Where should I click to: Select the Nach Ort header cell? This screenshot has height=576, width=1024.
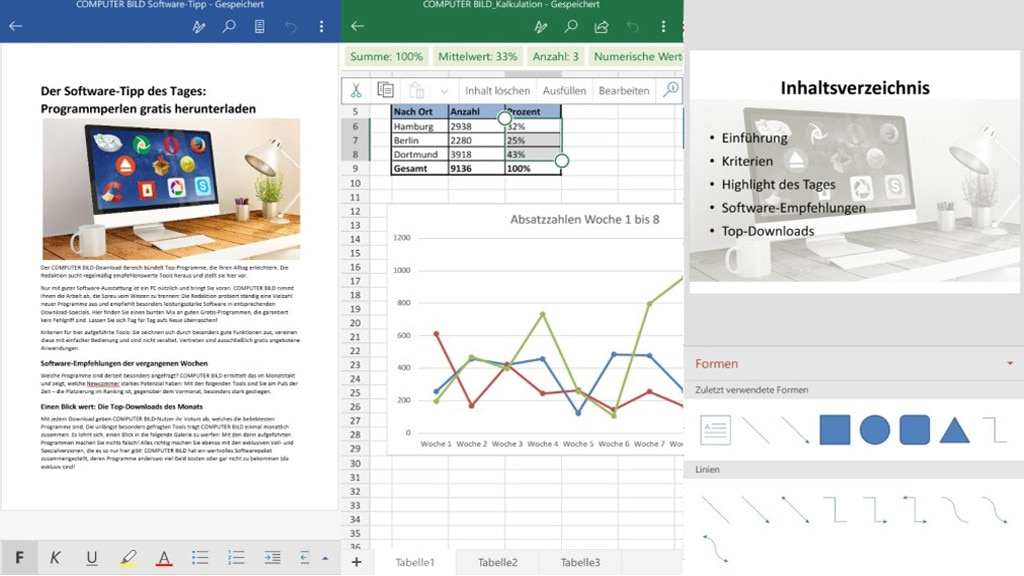[x=420, y=112]
